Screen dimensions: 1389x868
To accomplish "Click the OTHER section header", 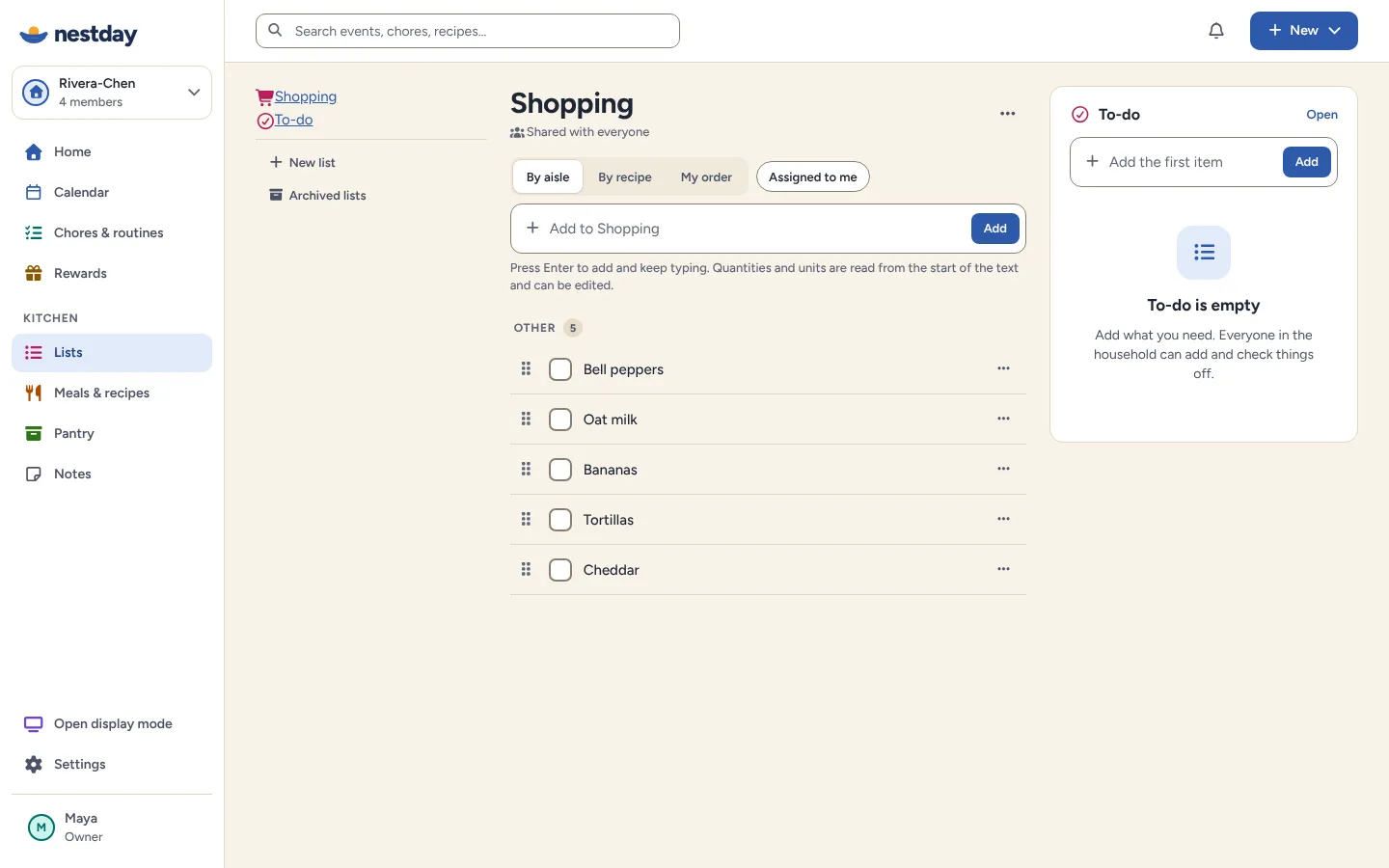I will (x=534, y=328).
